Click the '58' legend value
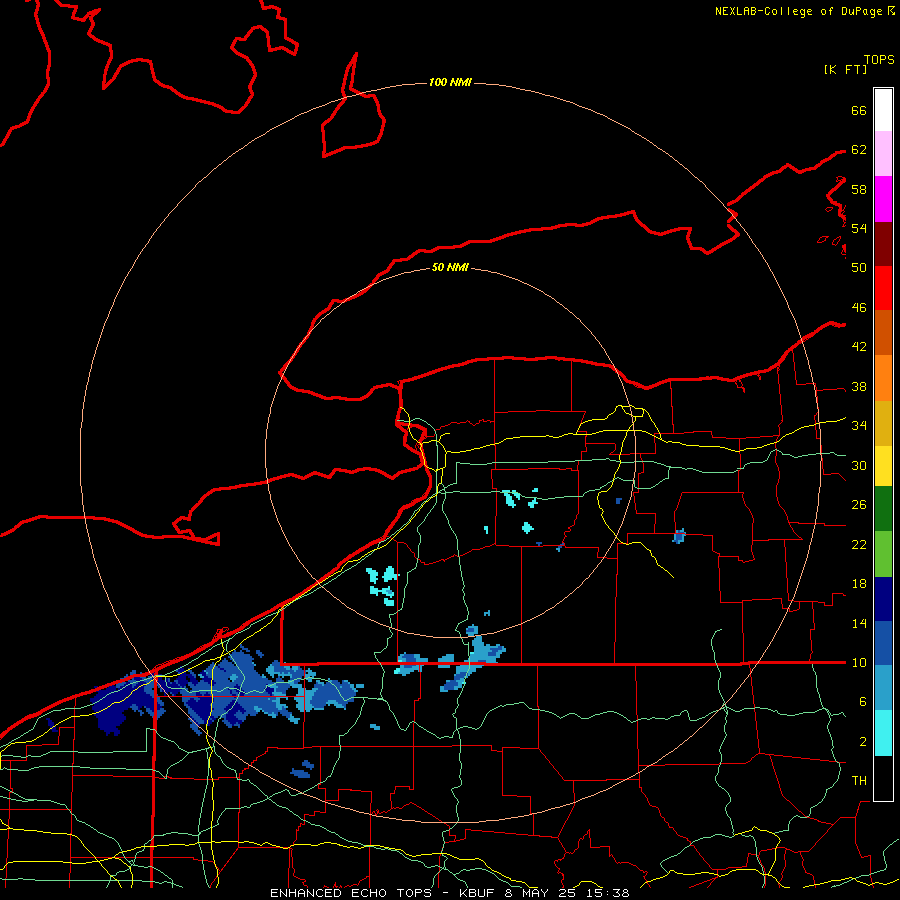The image size is (900, 900). (x=859, y=189)
